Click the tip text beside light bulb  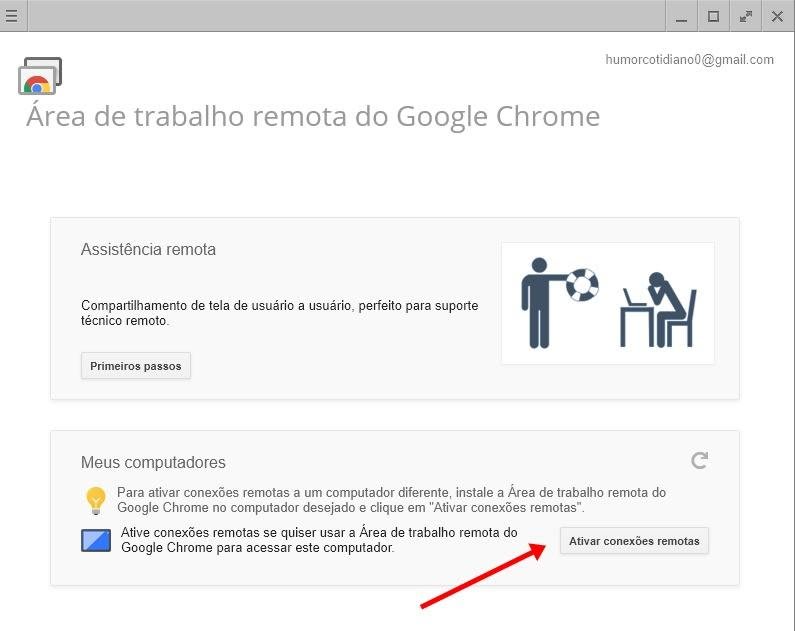point(391,500)
